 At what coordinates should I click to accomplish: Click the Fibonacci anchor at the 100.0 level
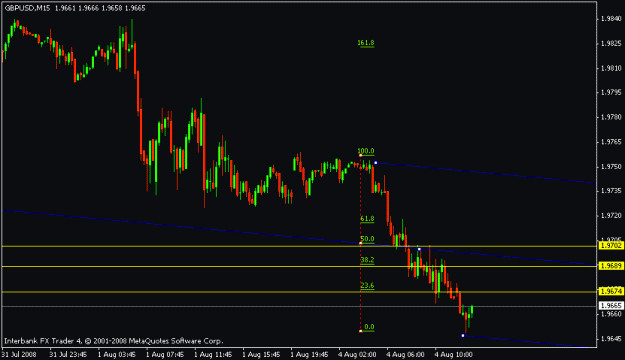(x=360, y=155)
